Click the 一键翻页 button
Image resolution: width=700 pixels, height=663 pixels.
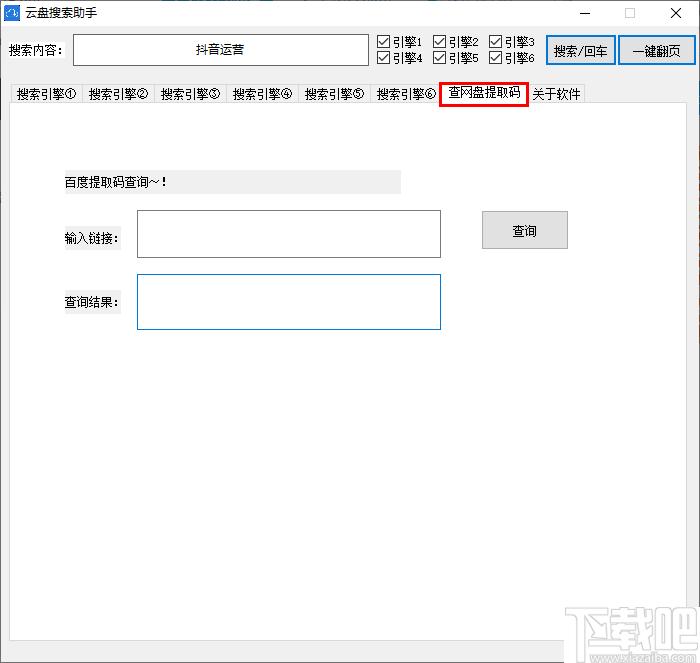tap(657, 51)
